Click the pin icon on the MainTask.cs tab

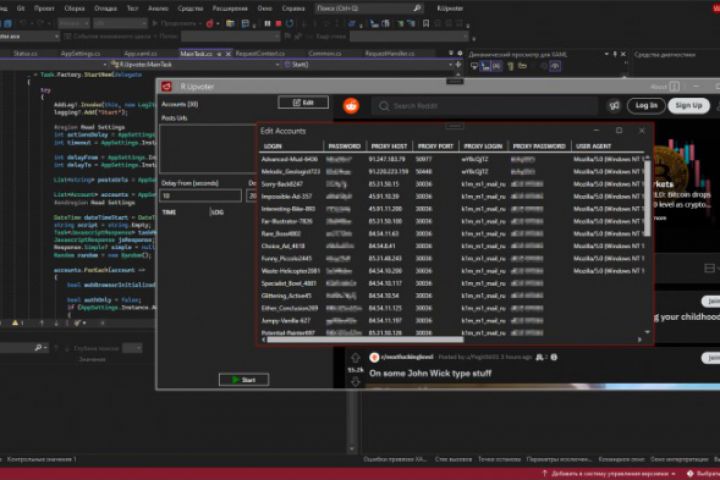coord(219,54)
